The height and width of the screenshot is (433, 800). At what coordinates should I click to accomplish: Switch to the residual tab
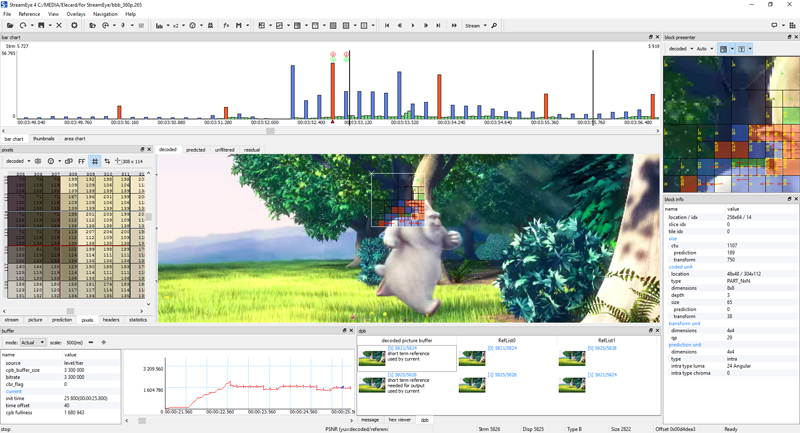pos(252,150)
